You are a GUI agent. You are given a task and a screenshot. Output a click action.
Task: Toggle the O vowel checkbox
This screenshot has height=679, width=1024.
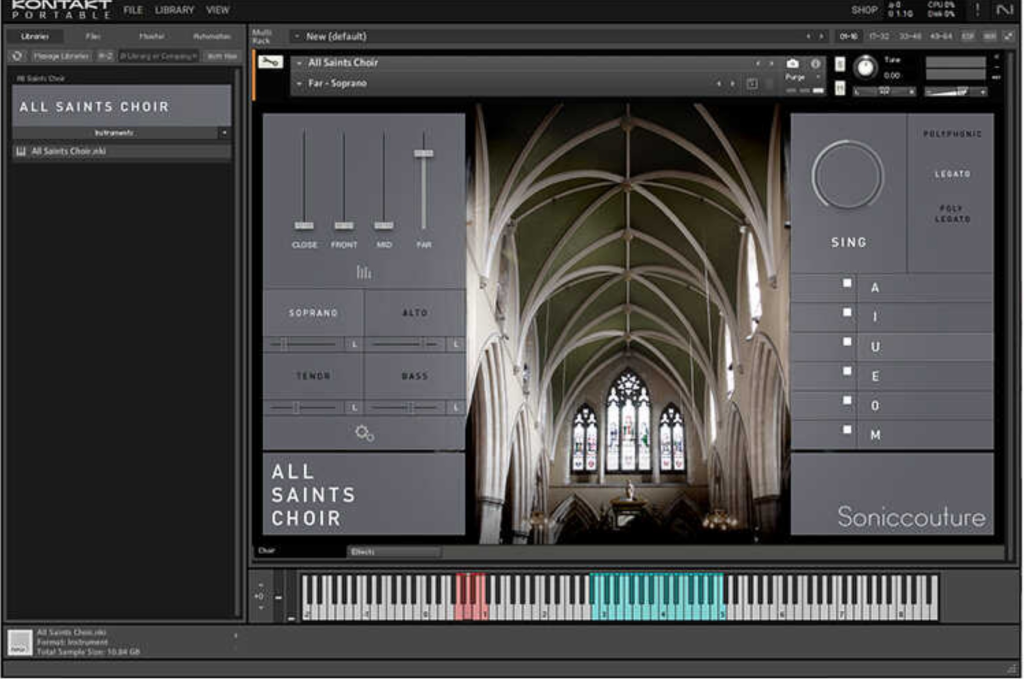[x=847, y=400]
